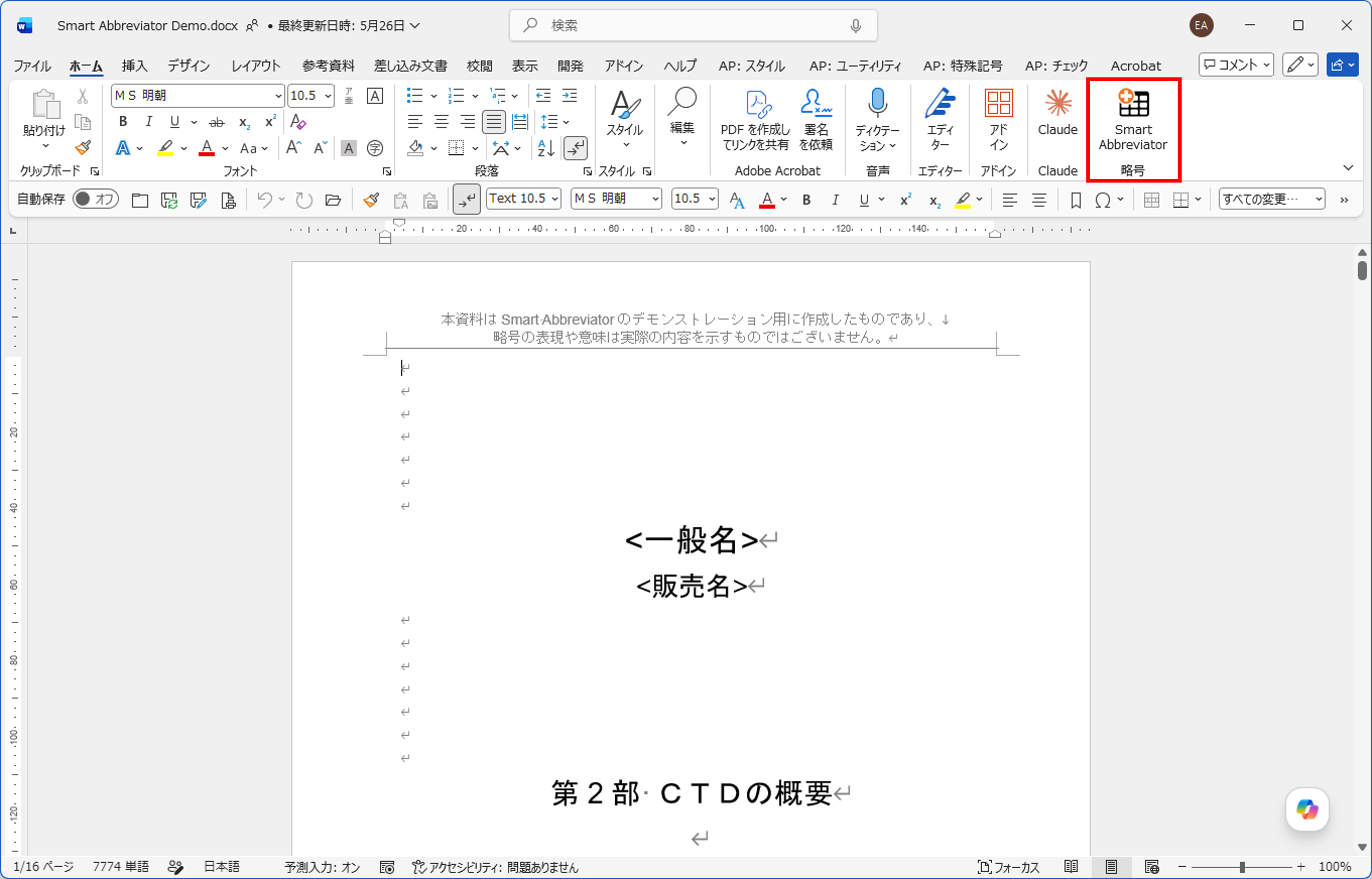This screenshot has height=879, width=1372.
Task: Insert bookmark icon in quick toolbar
Action: [x=1076, y=200]
